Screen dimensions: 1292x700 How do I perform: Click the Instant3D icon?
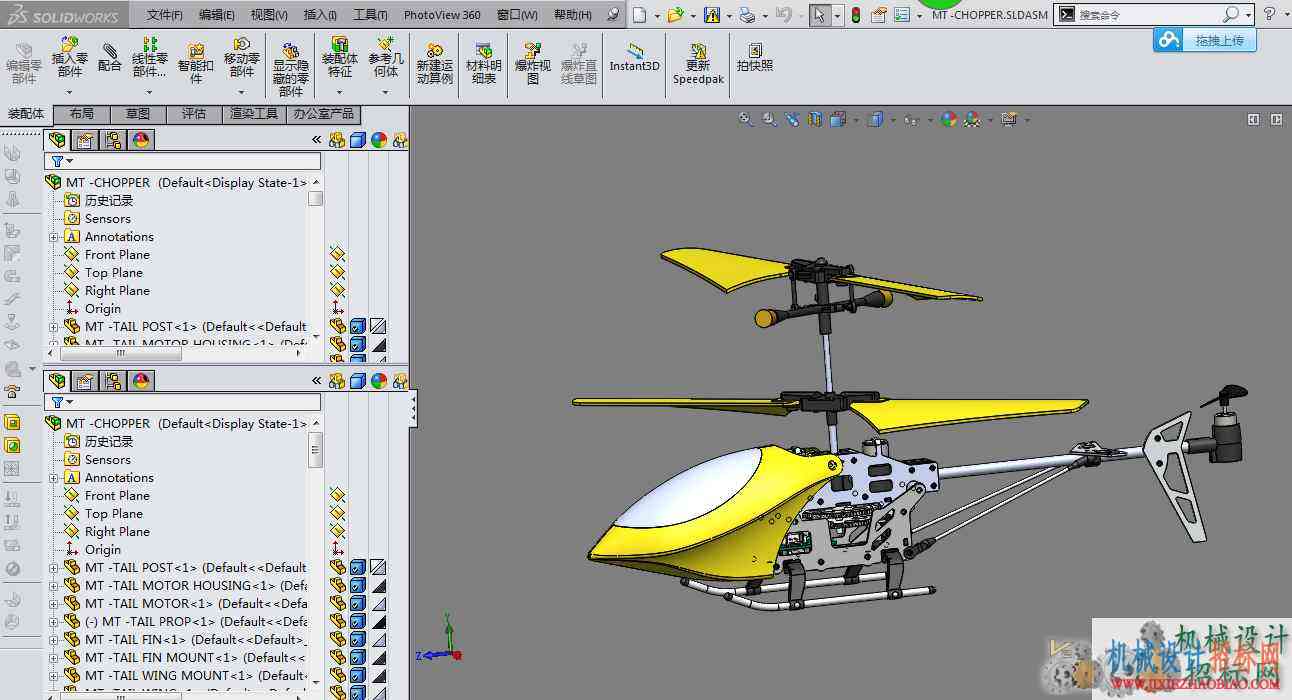click(635, 57)
